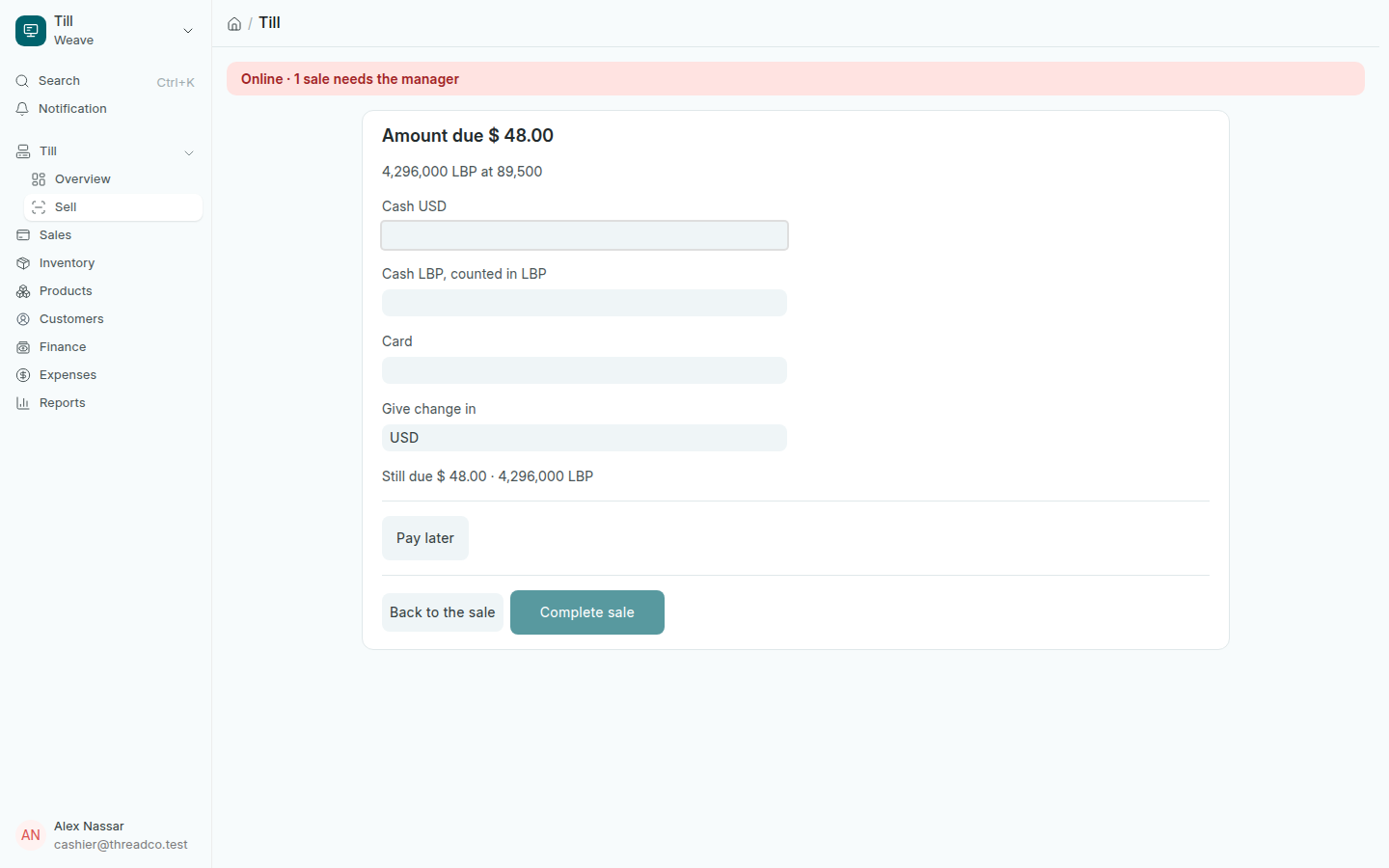Click the Finance cash icon
1389x868 pixels.
(x=23, y=347)
